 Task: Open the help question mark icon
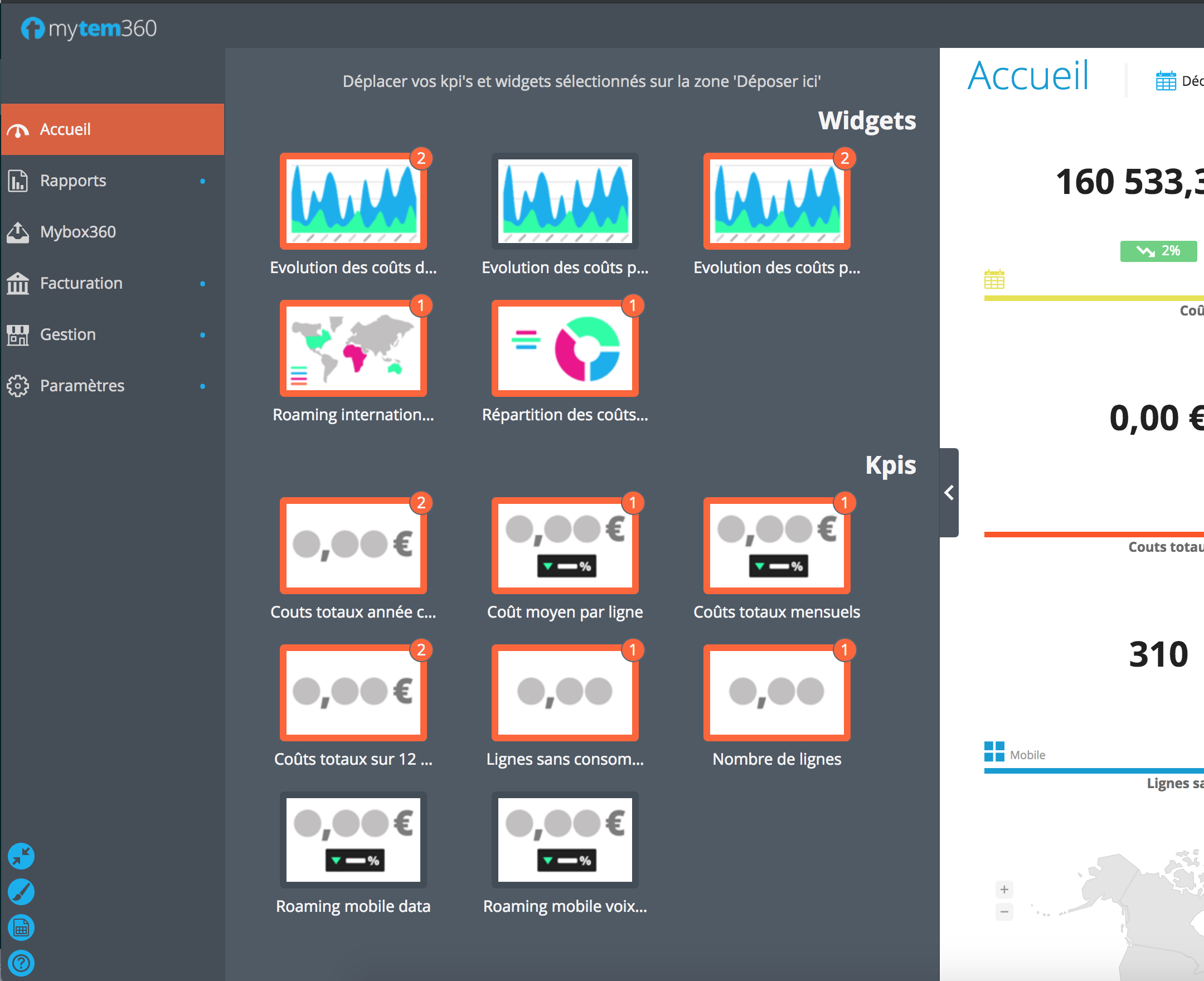click(21, 963)
